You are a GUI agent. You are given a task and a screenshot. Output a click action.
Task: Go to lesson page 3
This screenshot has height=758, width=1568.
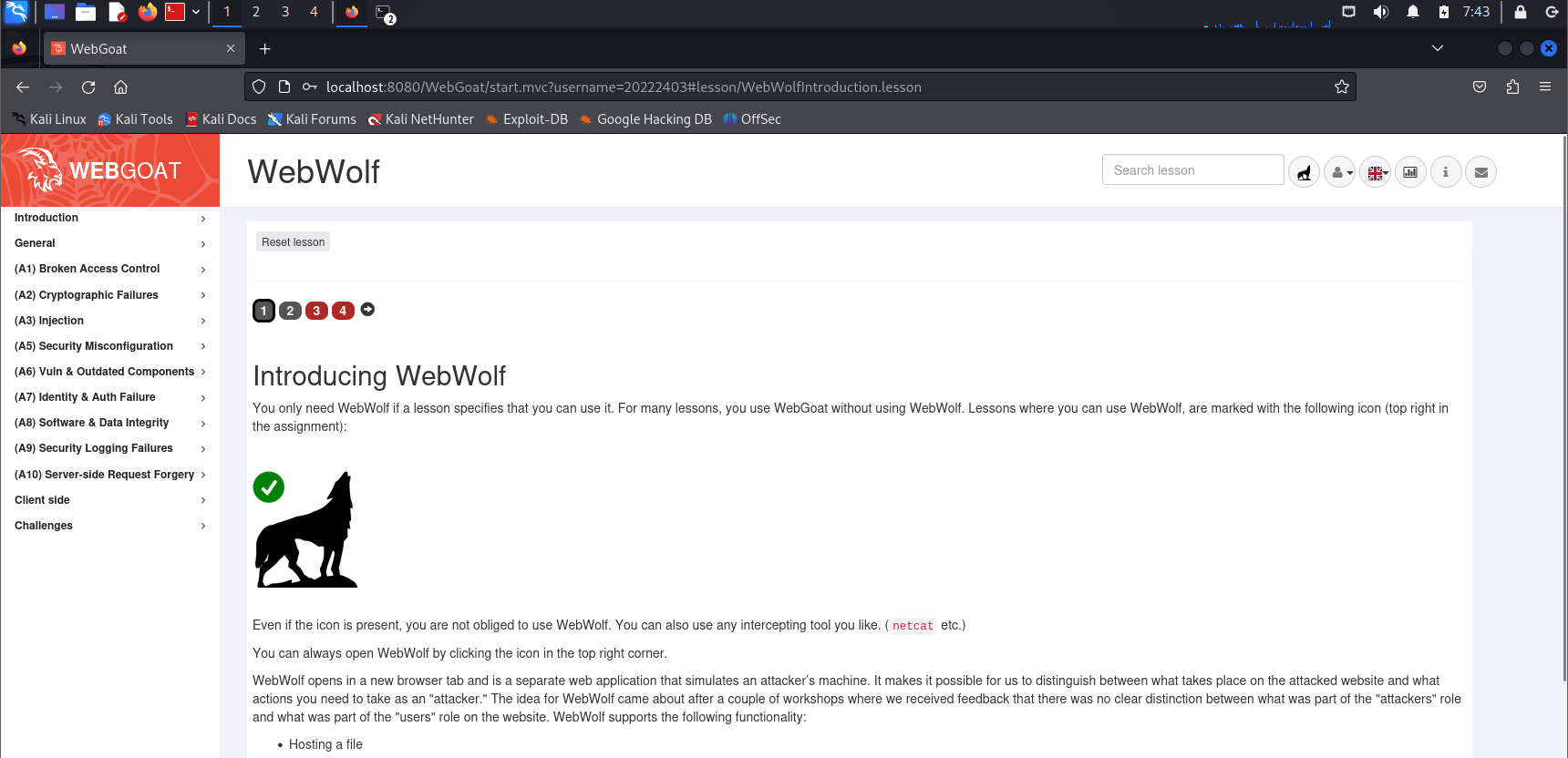coord(316,311)
